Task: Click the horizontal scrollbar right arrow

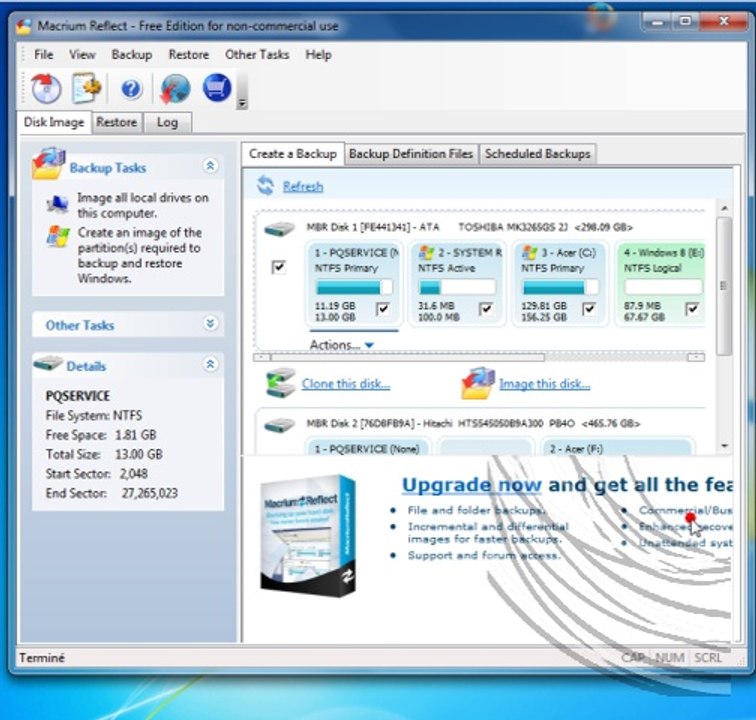Action: pyautogui.click(x=696, y=357)
